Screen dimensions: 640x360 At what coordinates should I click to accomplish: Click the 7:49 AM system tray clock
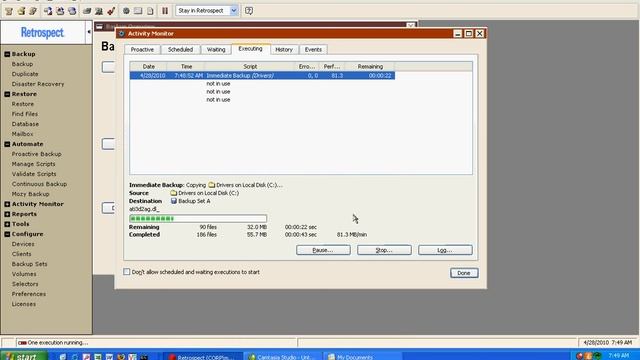618,356
